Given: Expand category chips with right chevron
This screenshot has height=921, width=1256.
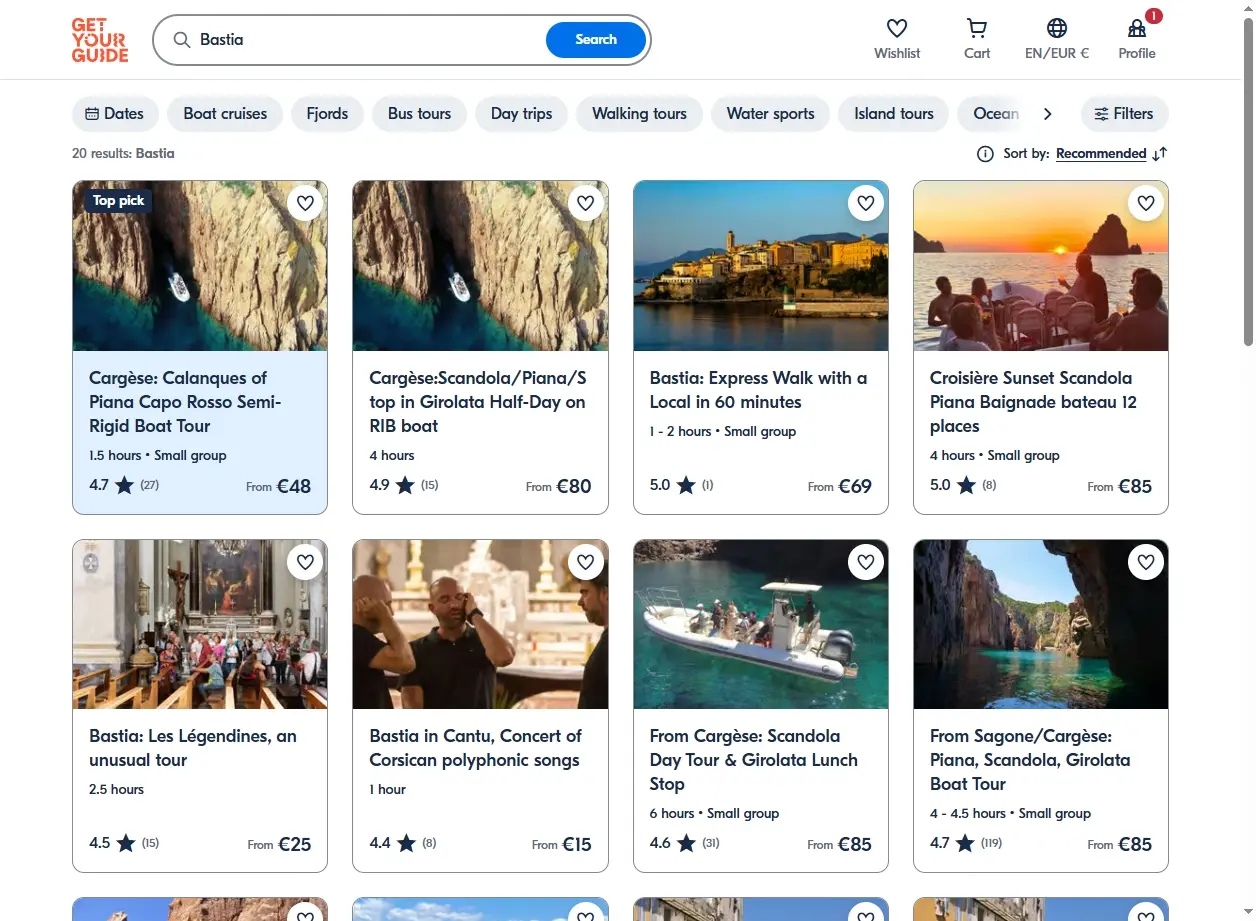Looking at the screenshot, I should coord(1047,114).
